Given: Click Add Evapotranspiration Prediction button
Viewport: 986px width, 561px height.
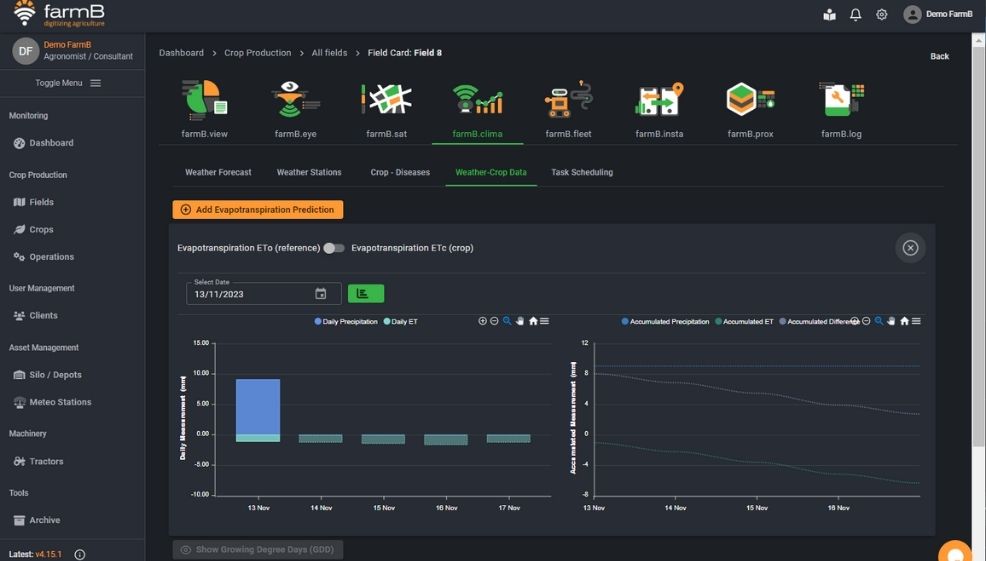Looking at the screenshot, I should click(258, 209).
